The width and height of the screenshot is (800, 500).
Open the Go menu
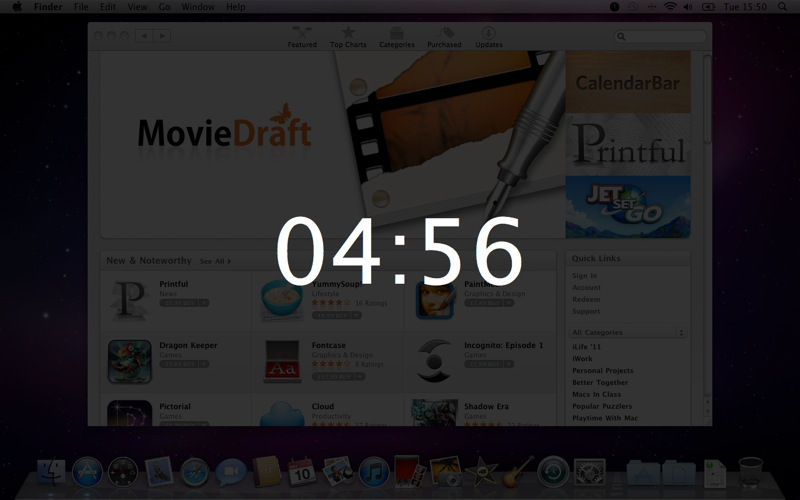coord(164,7)
